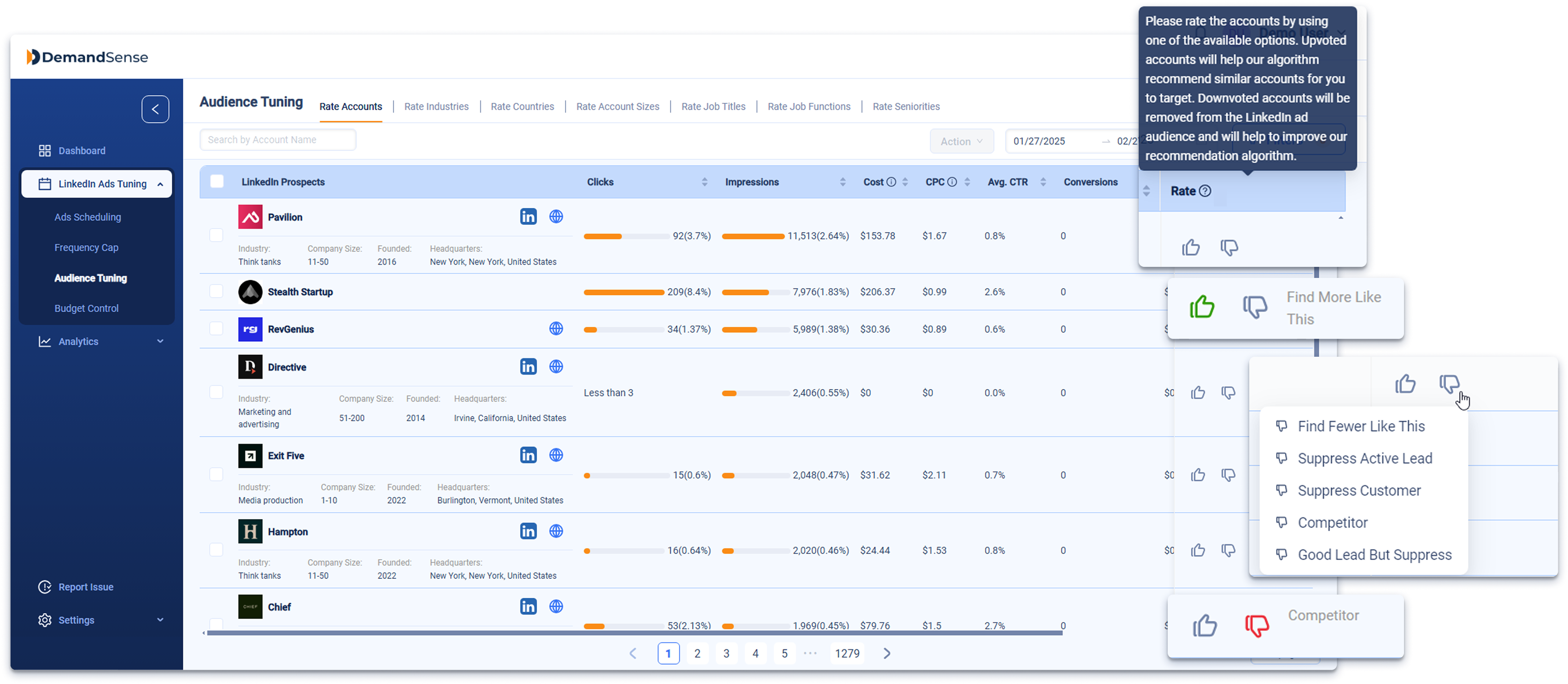
Task: Sort by the Cost column arrows
Action: click(905, 182)
